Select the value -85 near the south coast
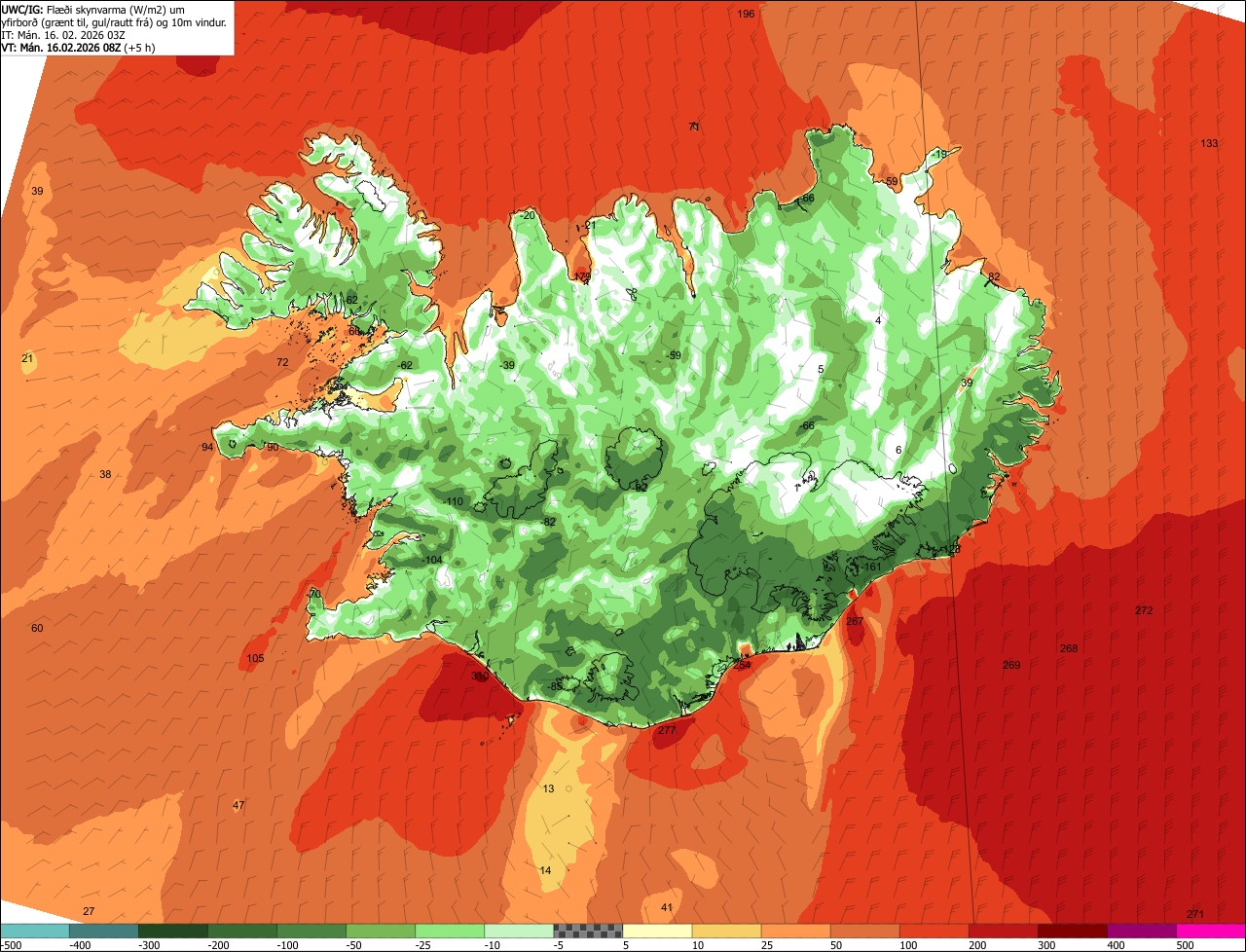1246x952 pixels. (555, 686)
